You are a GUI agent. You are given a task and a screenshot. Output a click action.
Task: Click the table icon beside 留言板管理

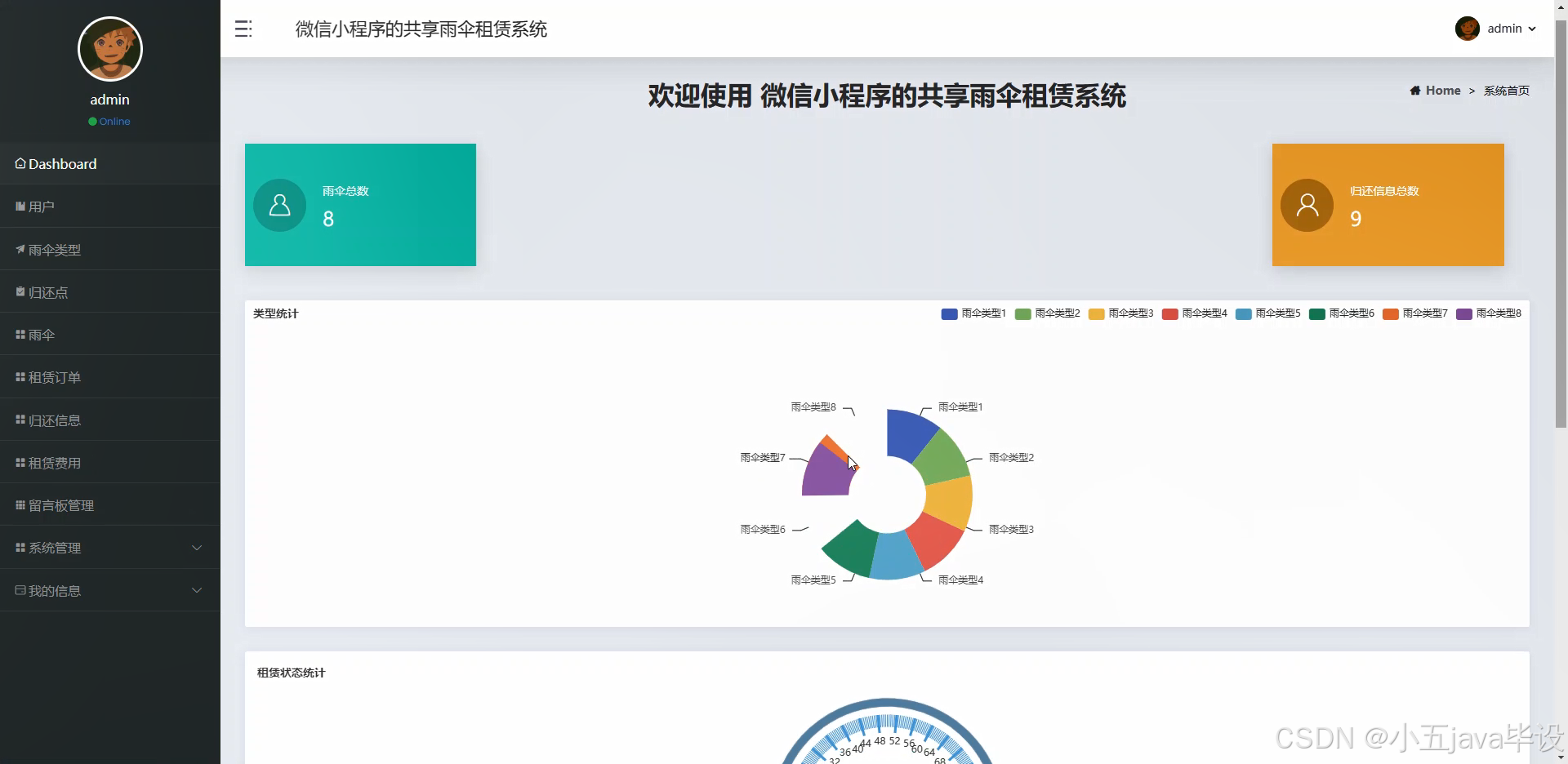coord(20,504)
